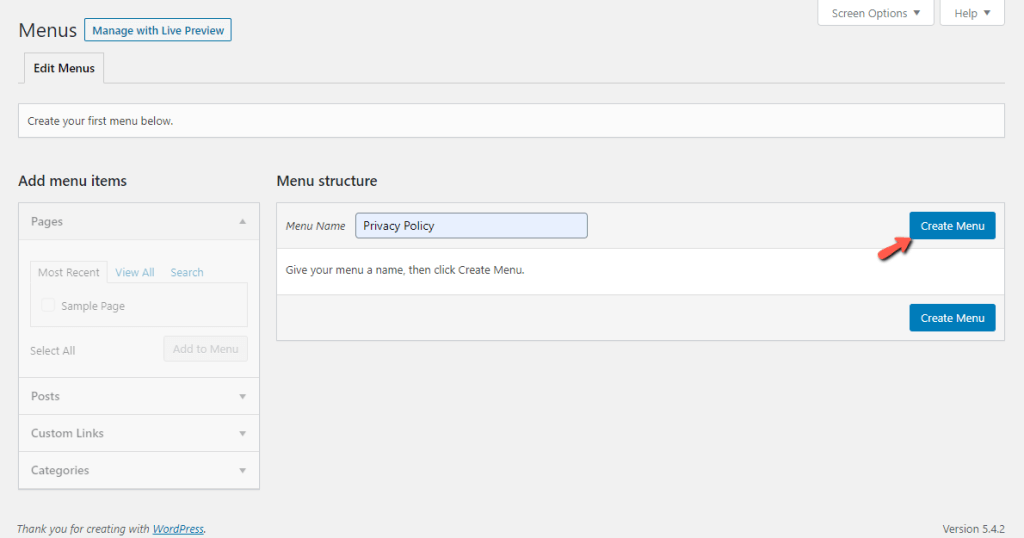1024x538 pixels.
Task: Open the WordPress footer link
Action: [x=178, y=529]
